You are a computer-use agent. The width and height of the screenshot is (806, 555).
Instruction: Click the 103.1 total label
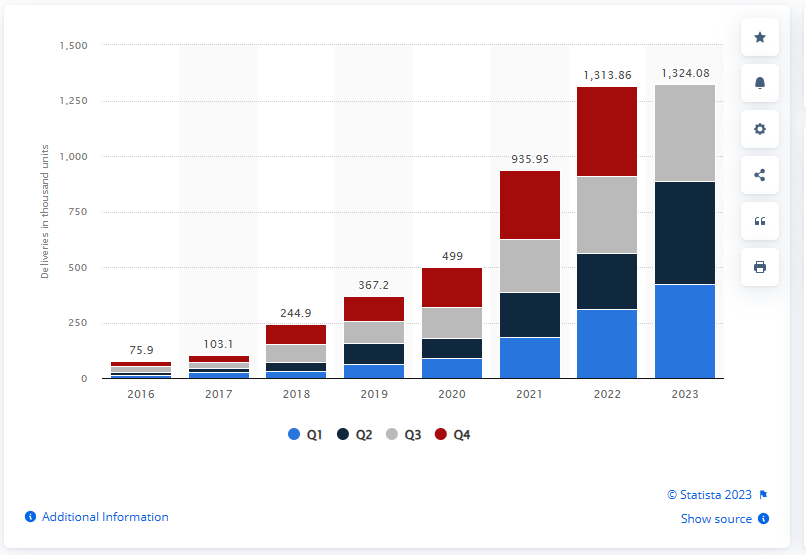218,344
